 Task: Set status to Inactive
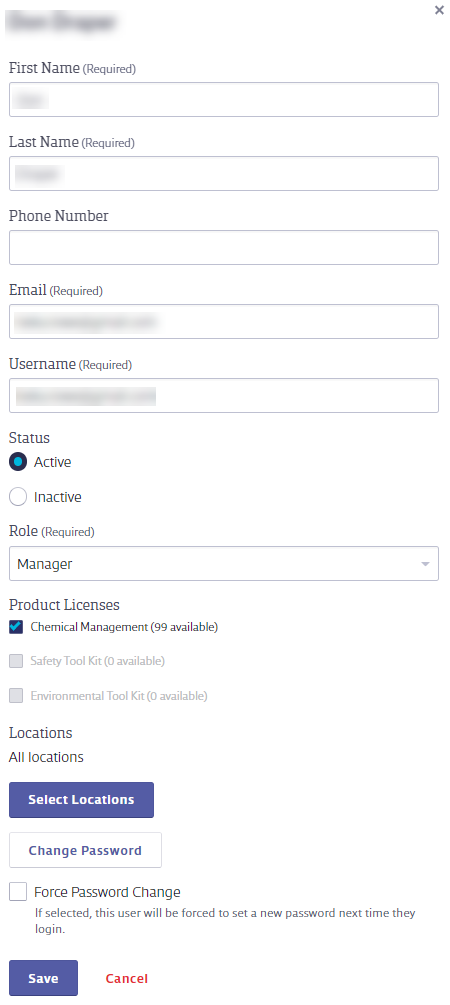click(x=18, y=497)
